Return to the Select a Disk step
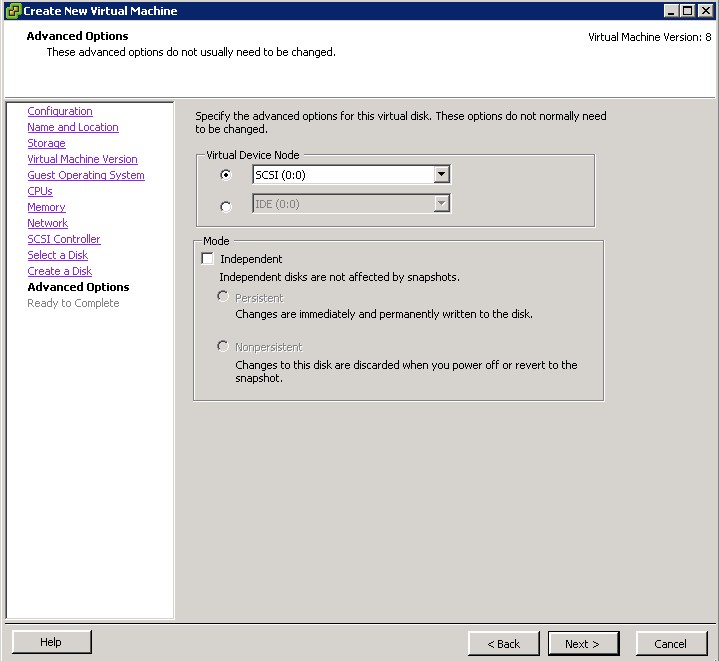719x661 pixels. [57, 255]
